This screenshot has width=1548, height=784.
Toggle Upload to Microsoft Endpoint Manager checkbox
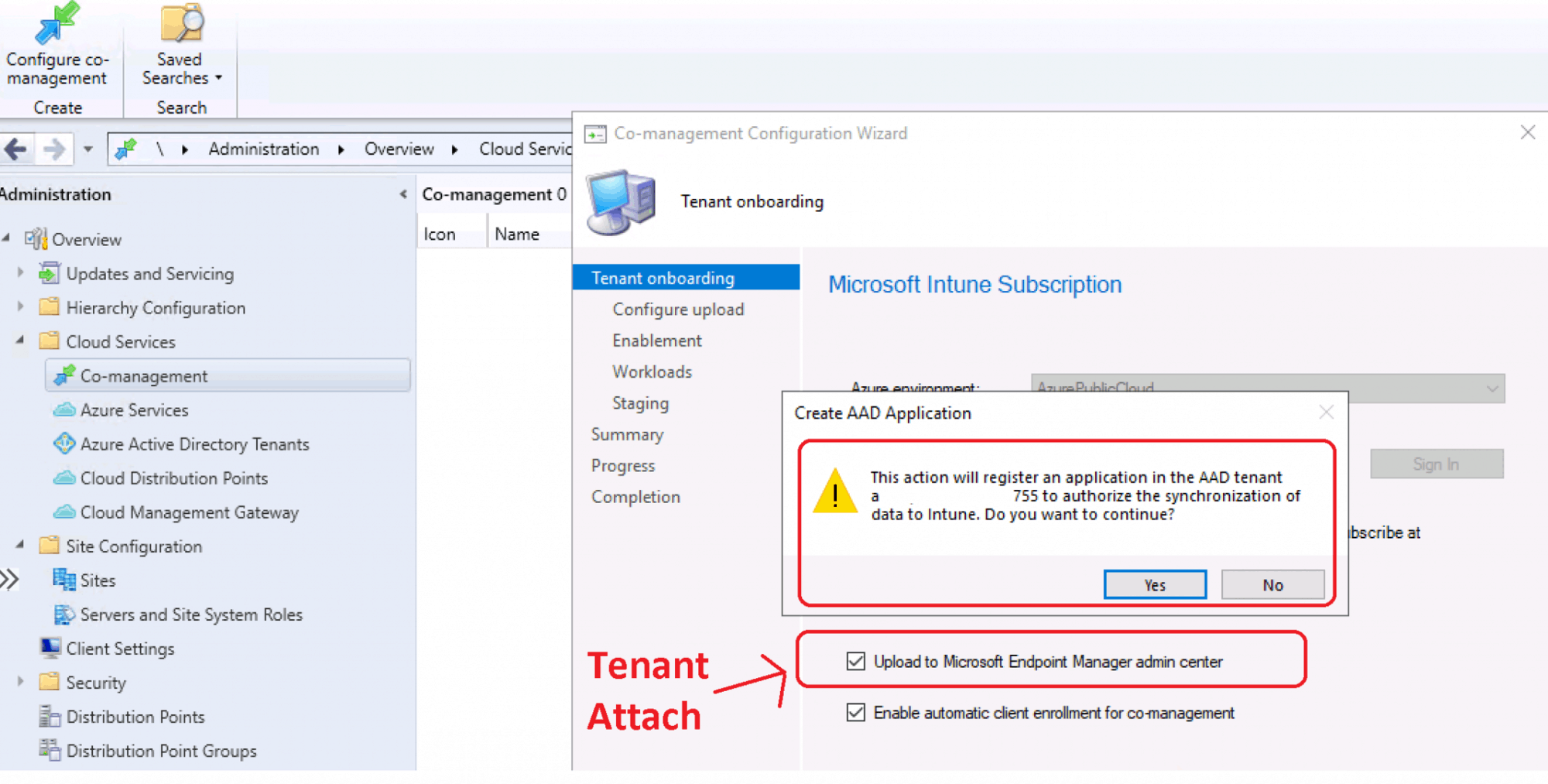tap(855, 661)
